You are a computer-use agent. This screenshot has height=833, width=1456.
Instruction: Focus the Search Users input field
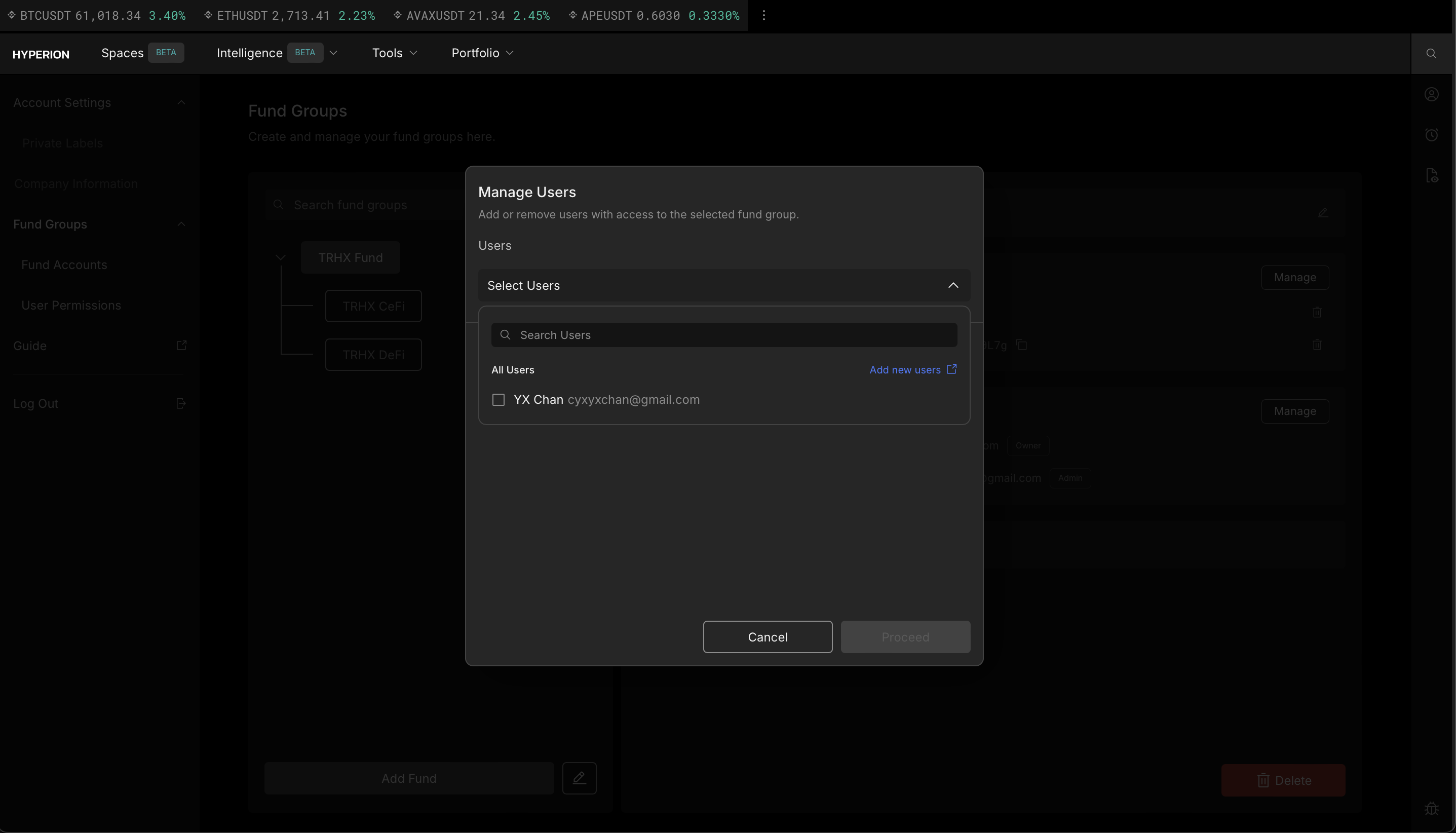click(732, 335)
